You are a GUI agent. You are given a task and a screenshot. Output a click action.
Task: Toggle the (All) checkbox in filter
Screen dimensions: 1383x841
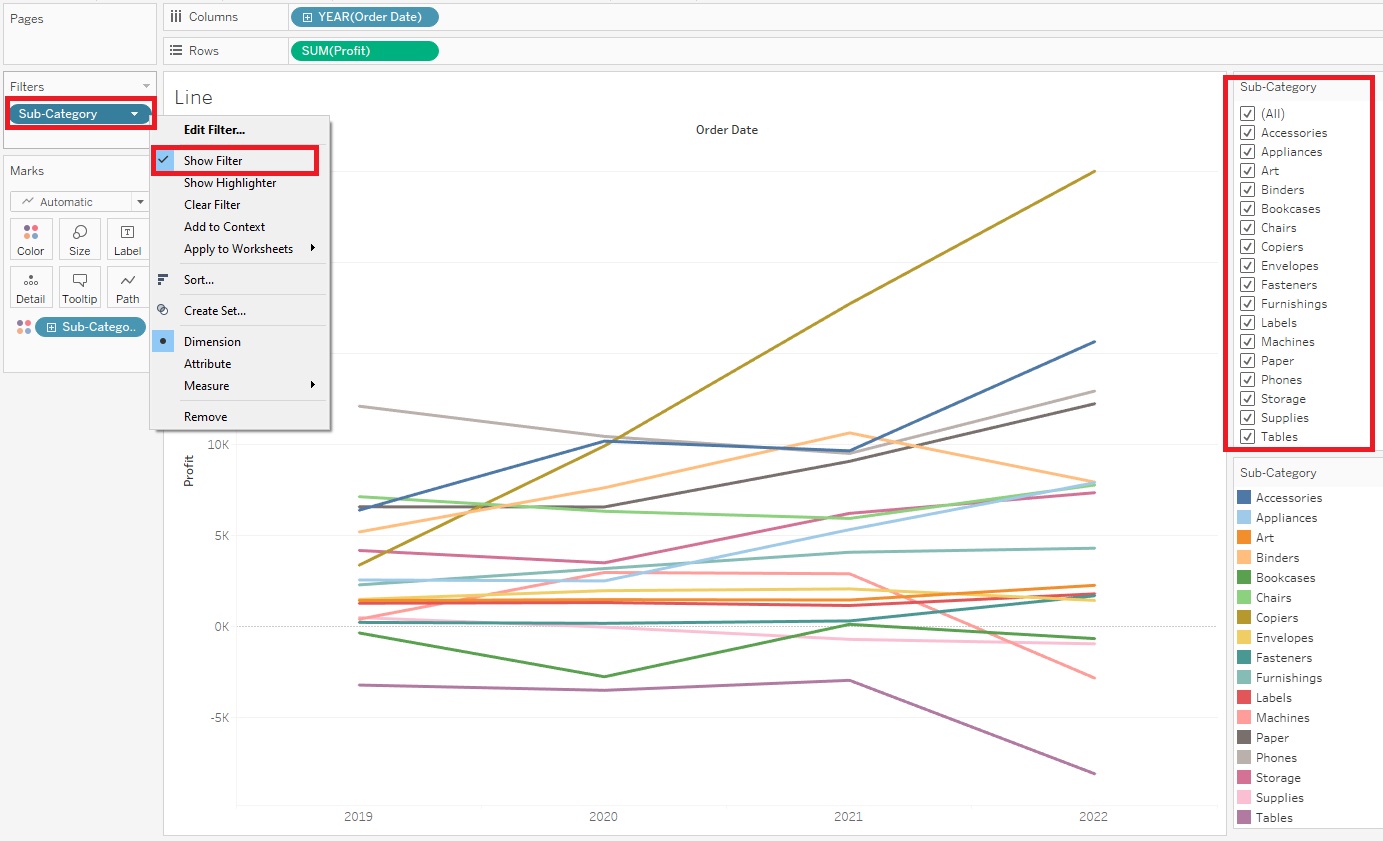(x=1247, y=114)
